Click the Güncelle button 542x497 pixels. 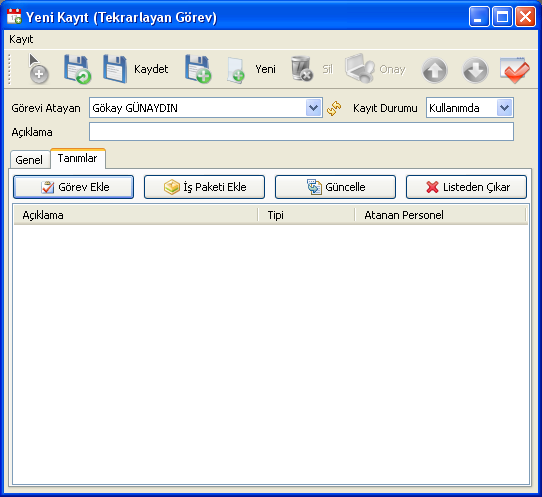point(335,187)
